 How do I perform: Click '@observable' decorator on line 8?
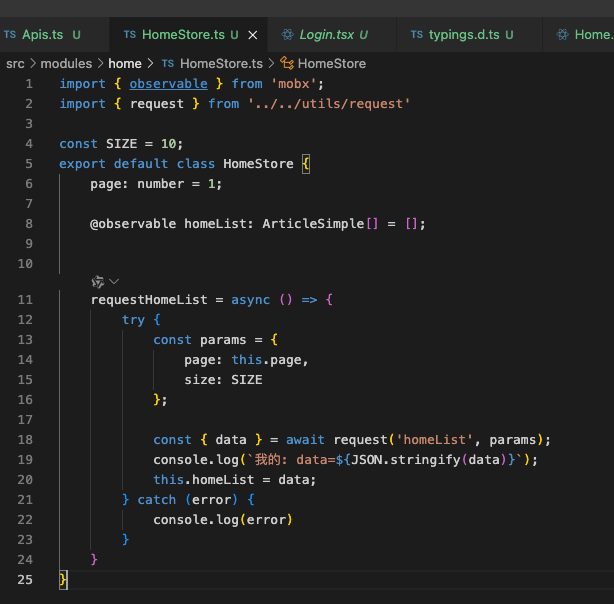click(133, 224)
